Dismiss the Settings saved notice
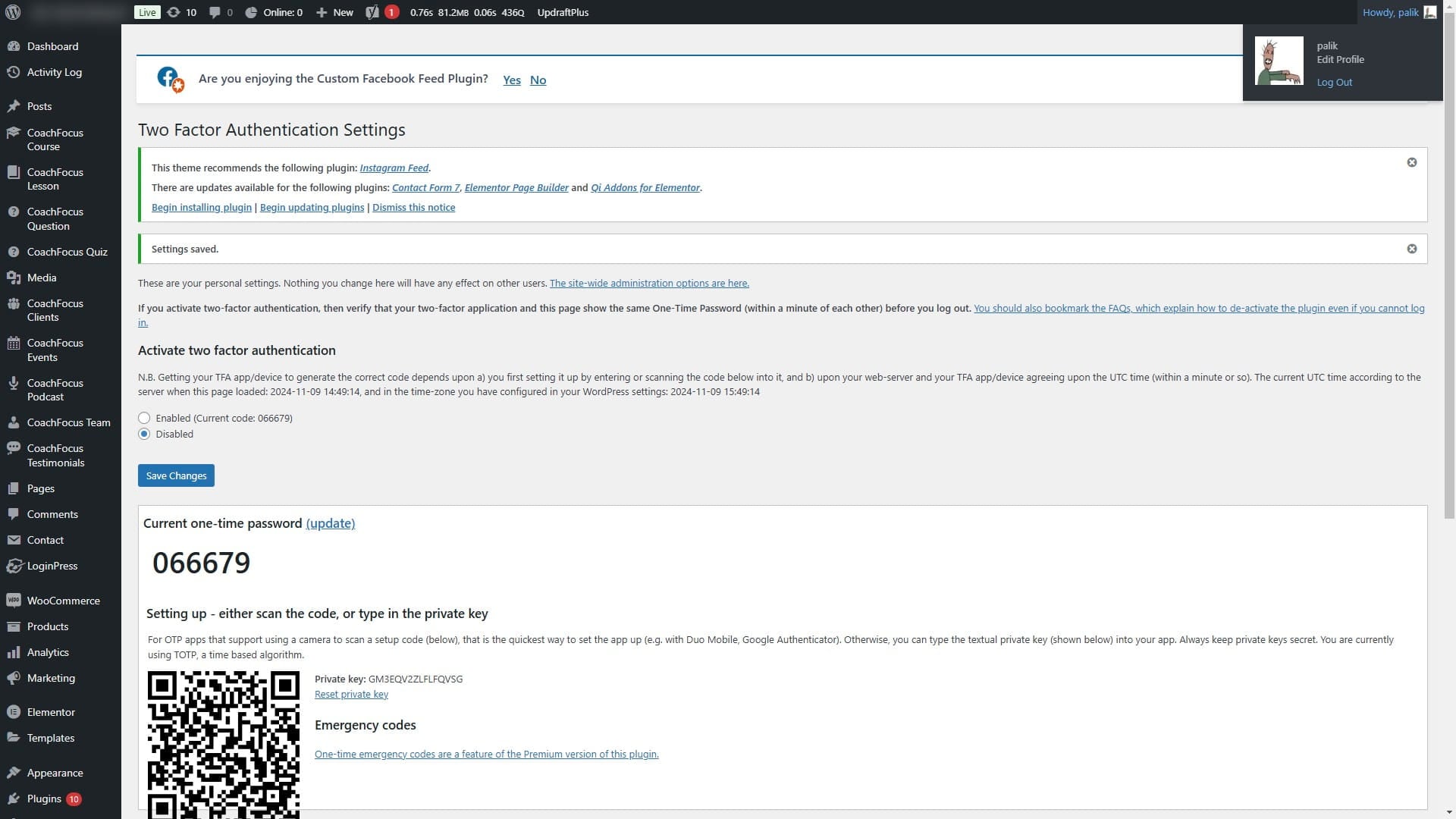Screen dimensions: 1456x819 [x=1411, y=249]
